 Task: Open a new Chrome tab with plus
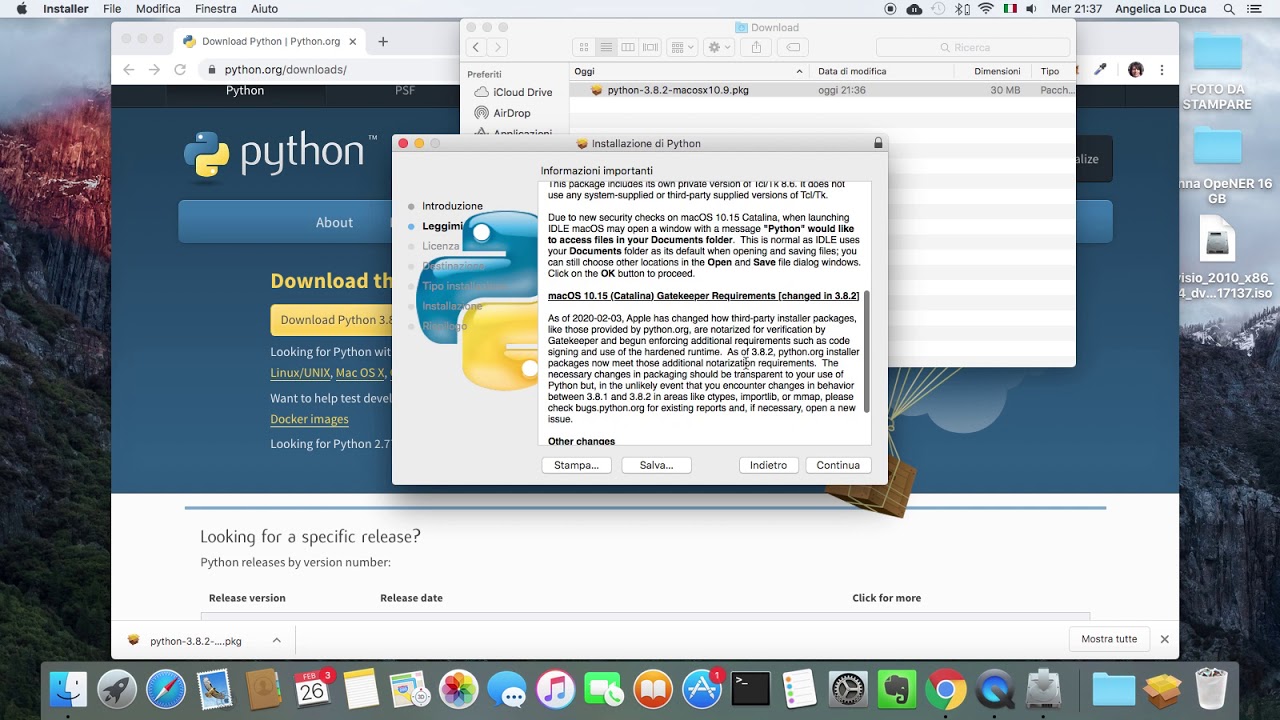(382, 42)
